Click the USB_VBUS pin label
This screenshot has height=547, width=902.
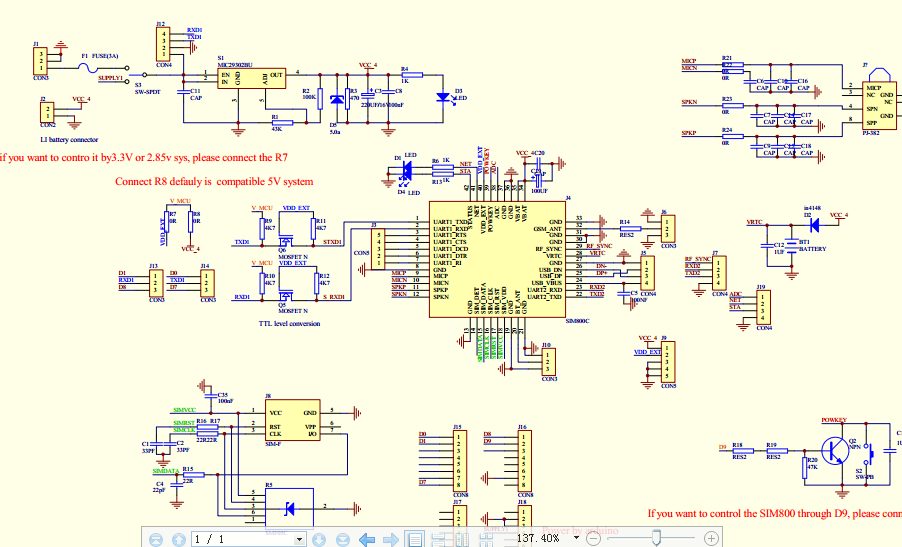(x=546, y=283)
